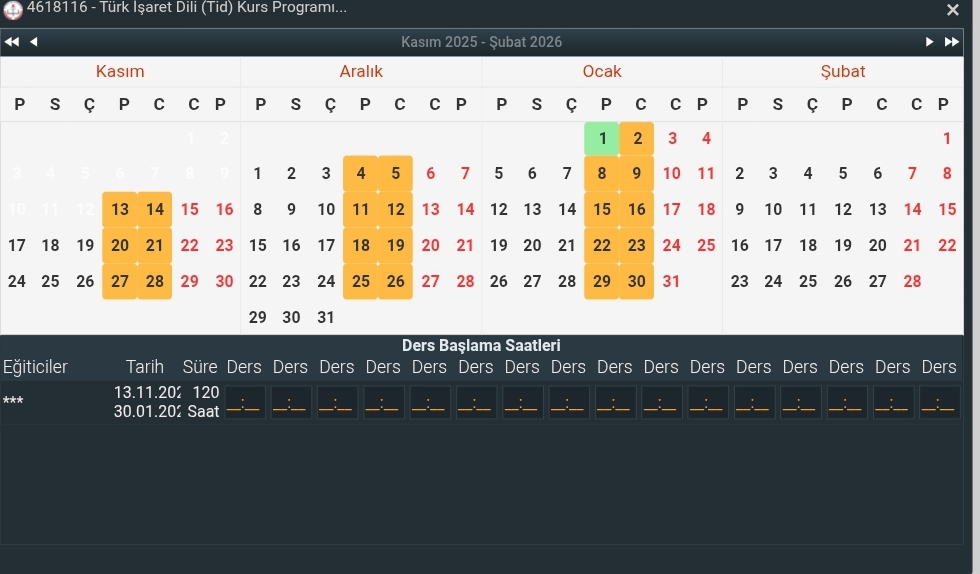Viewport: 980px width, 574px height.
Task: Select December 4 in Aralık calendar
Action: coord(361,173)
